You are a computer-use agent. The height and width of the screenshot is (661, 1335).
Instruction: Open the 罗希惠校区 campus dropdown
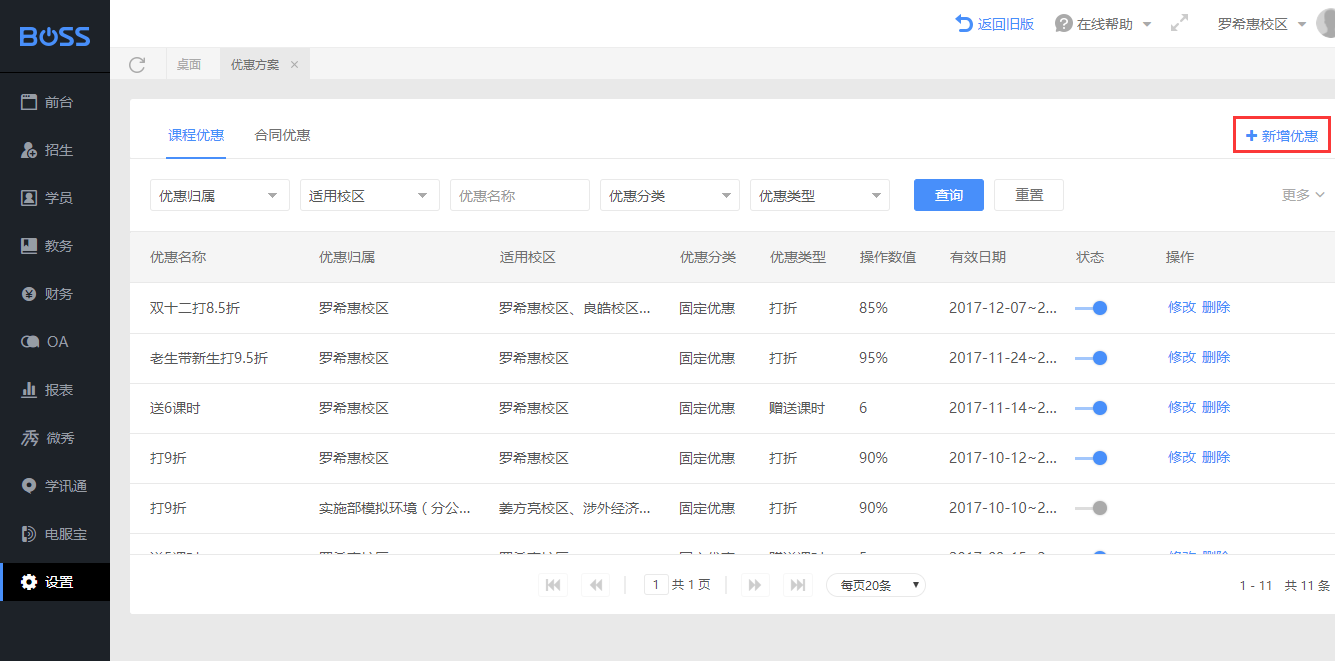(x=1261, y=24)
